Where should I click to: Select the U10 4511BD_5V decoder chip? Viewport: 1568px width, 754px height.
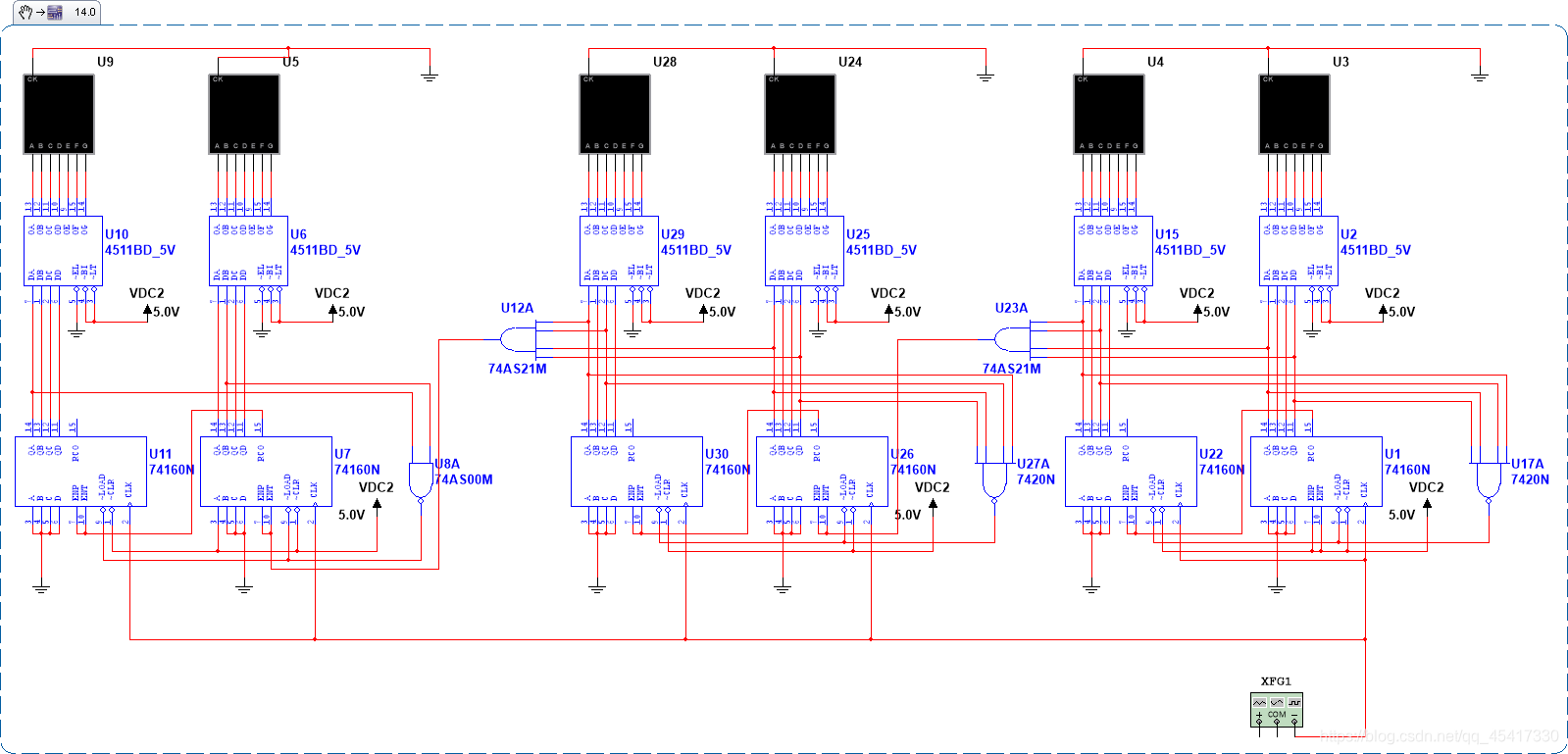(x=63, y=251)
